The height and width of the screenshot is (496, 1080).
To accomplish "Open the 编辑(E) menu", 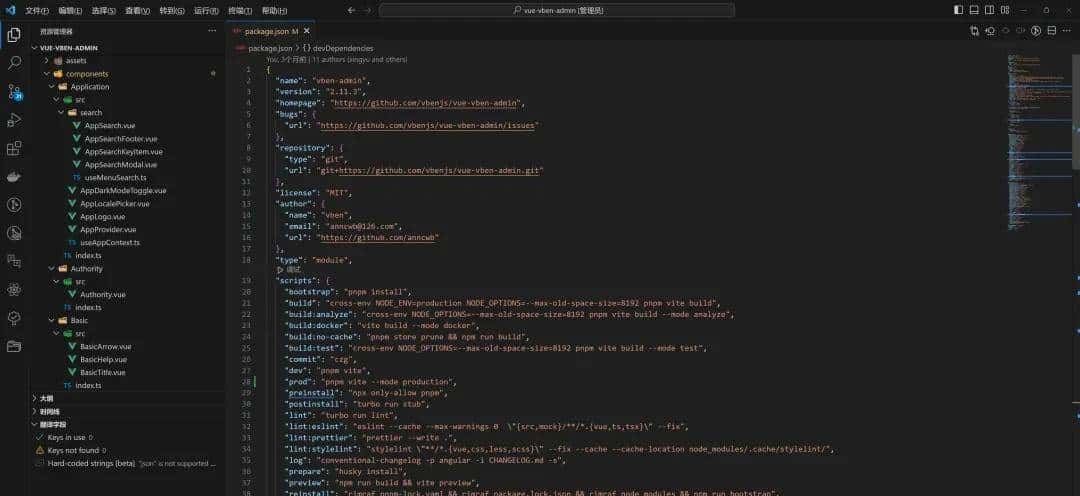I will (70, 10).
